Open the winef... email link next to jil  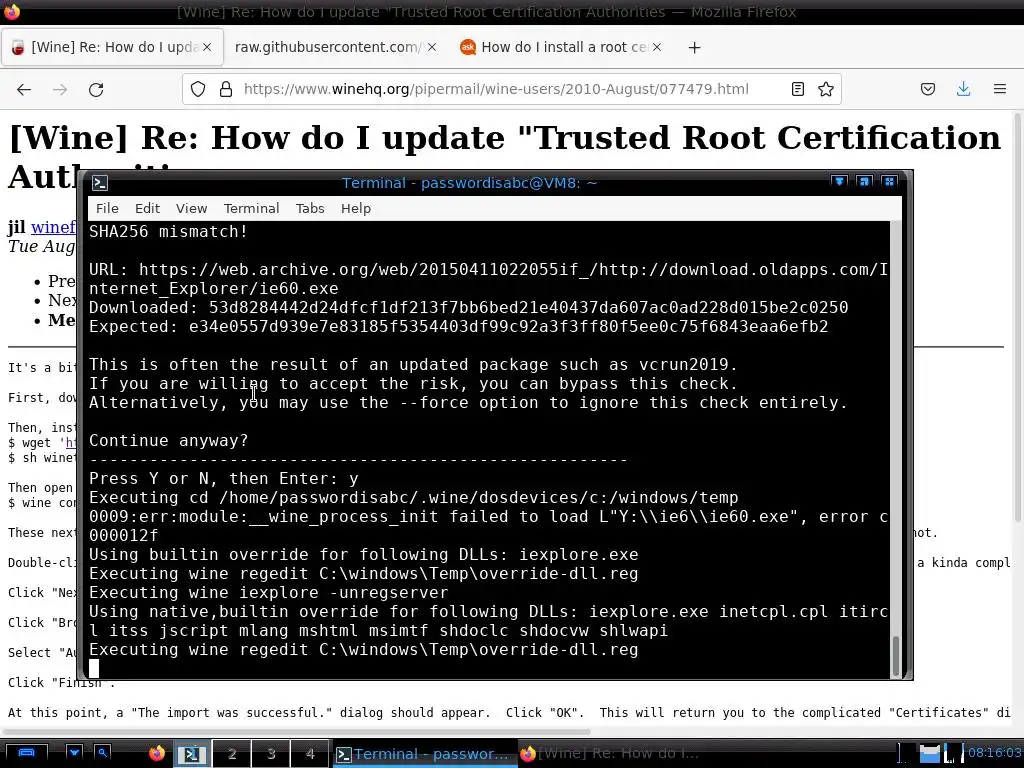tap(54, 227)
